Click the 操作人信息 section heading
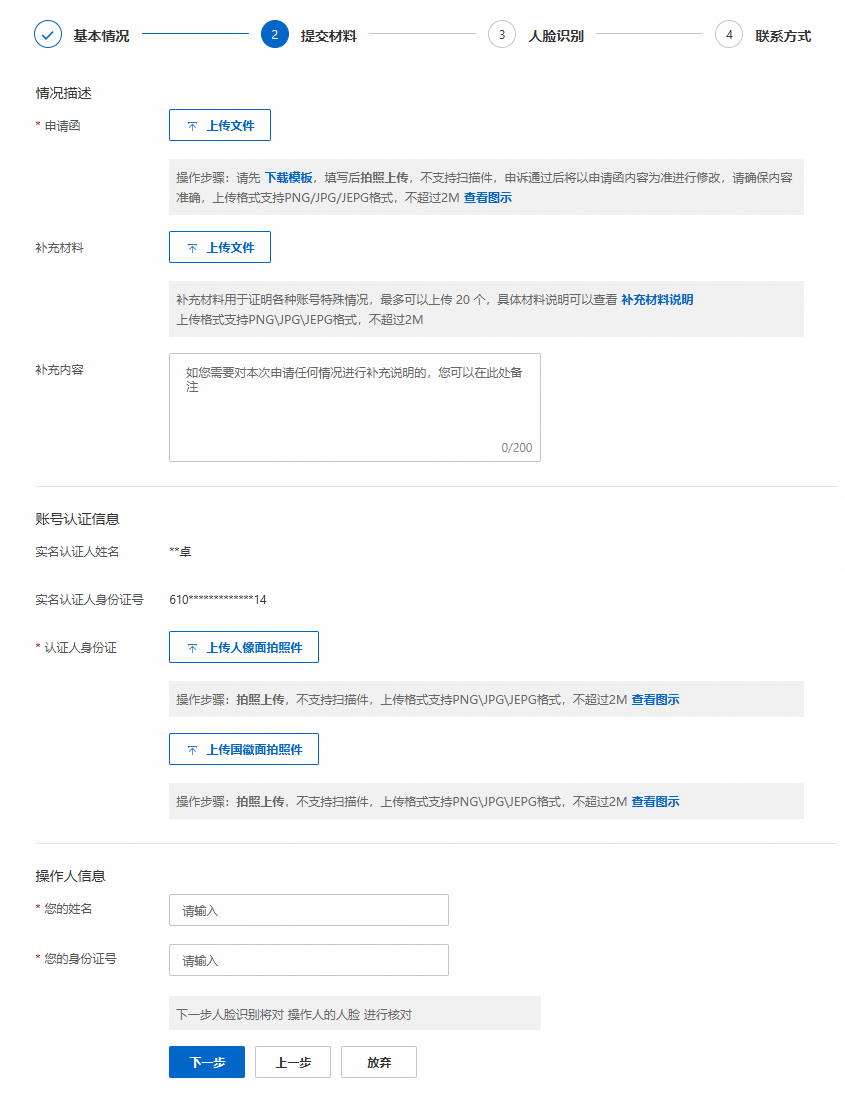 tap(71, 876)
